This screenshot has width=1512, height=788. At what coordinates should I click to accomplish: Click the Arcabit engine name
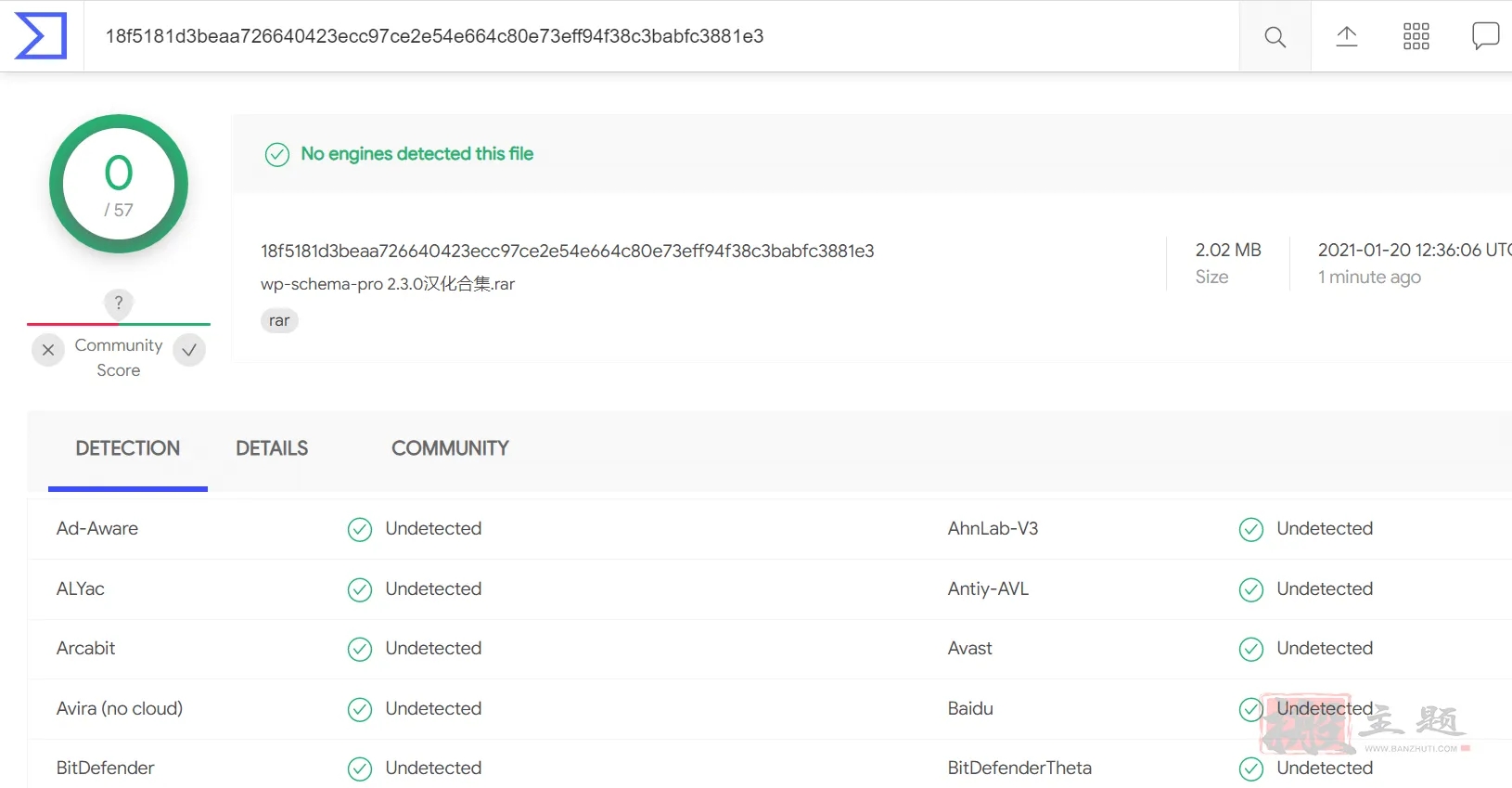86,648
